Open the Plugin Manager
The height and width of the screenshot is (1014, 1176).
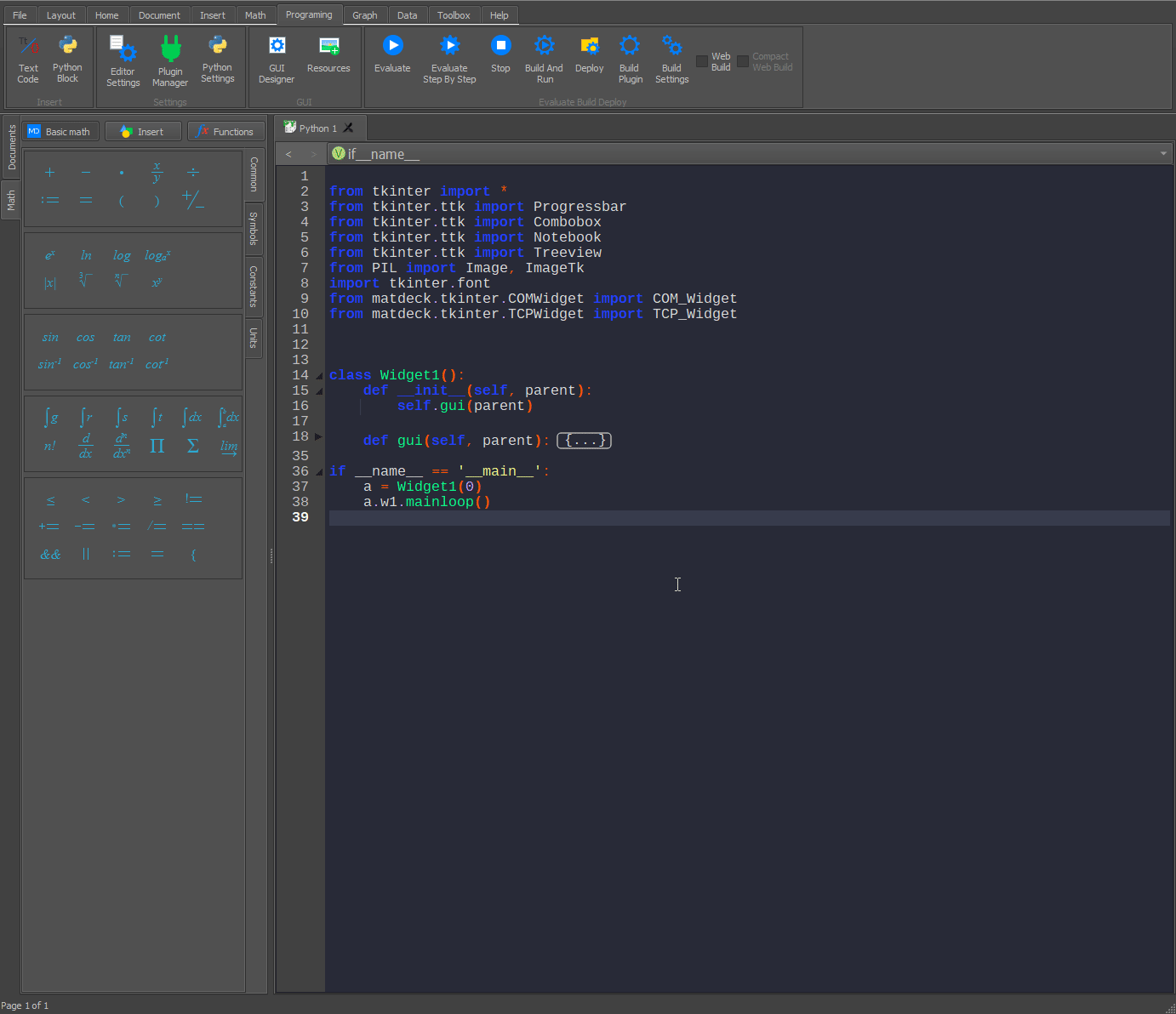pos(170,49)
